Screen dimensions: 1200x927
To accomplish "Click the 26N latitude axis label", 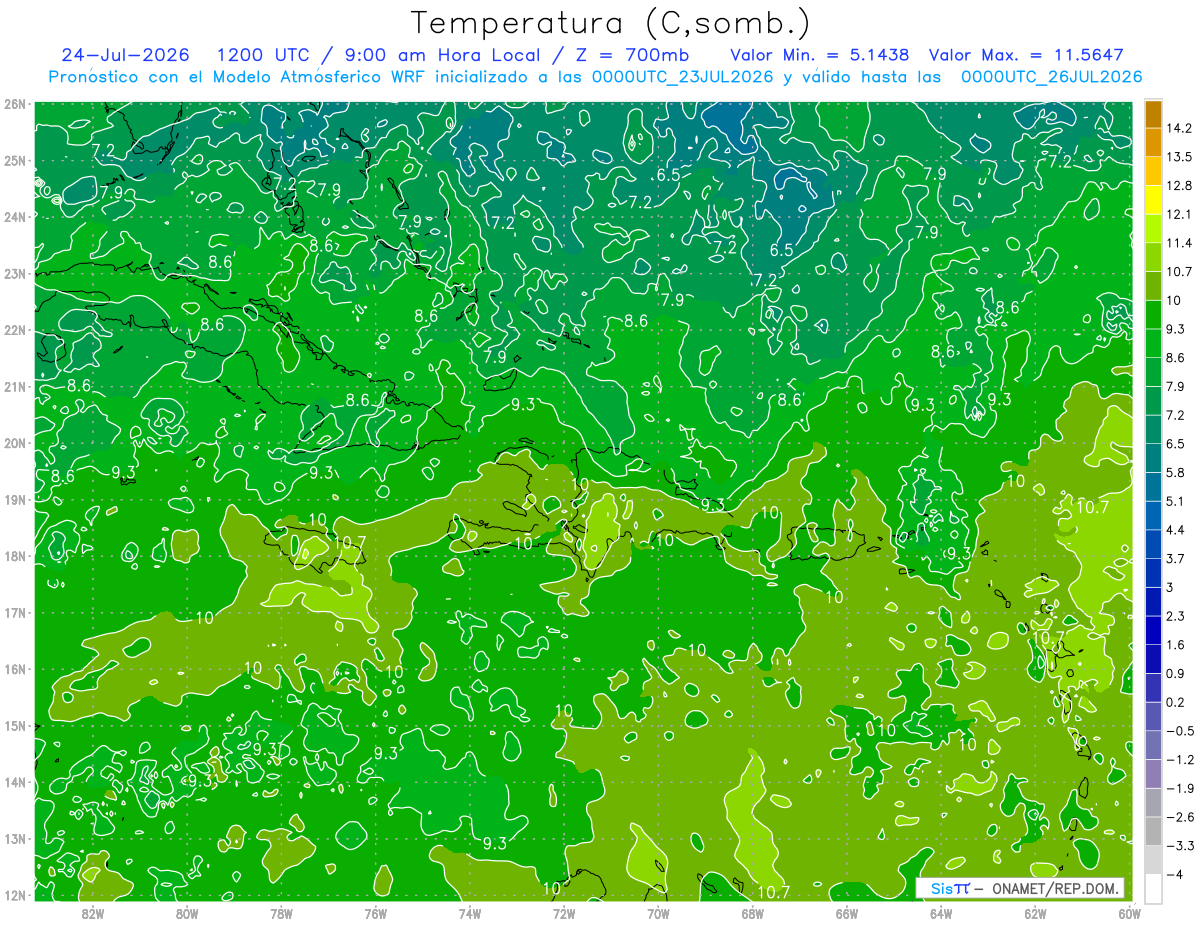I will (14, 104).
